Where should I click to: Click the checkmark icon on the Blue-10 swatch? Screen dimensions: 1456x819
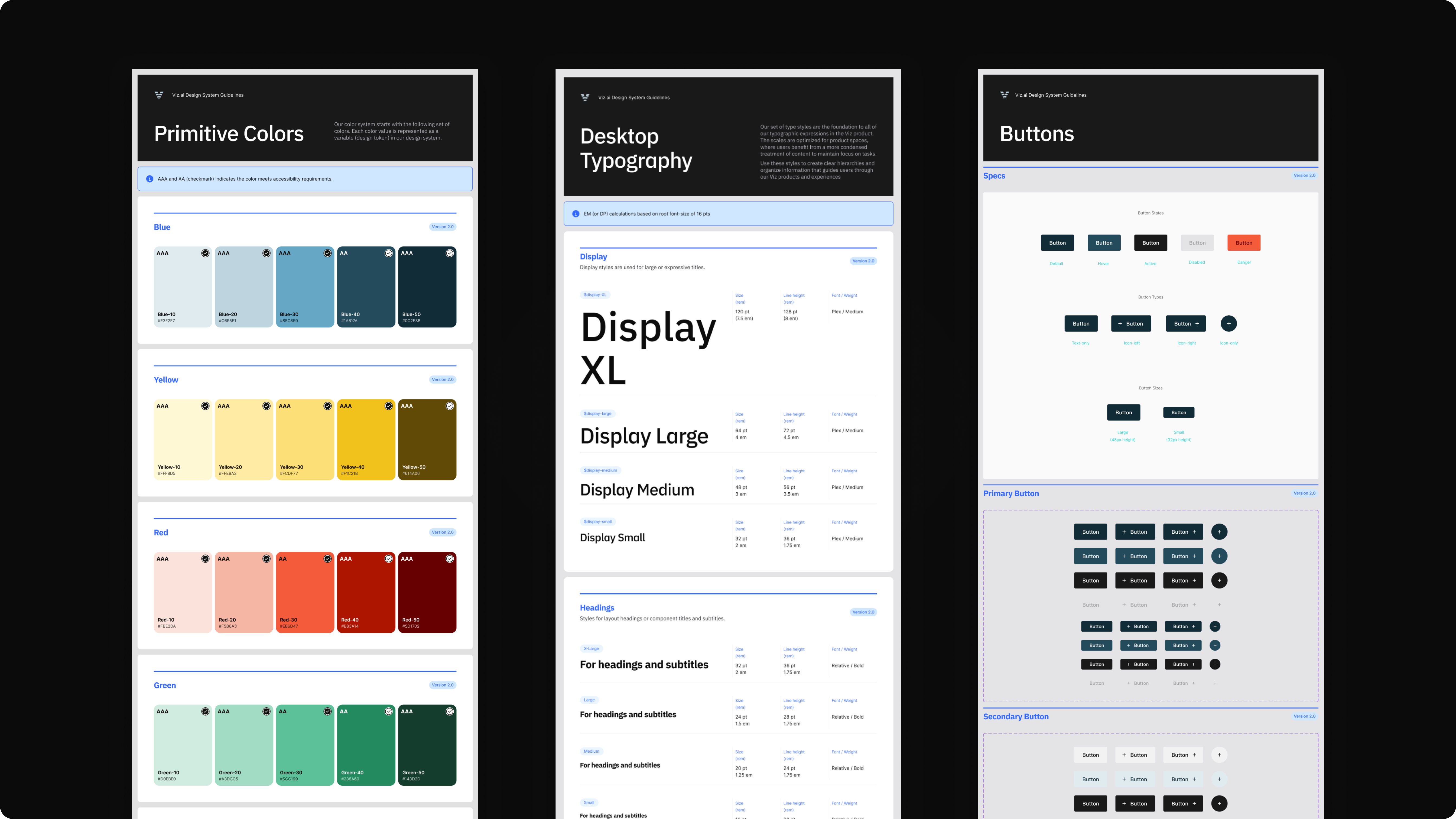click(205, 253)
